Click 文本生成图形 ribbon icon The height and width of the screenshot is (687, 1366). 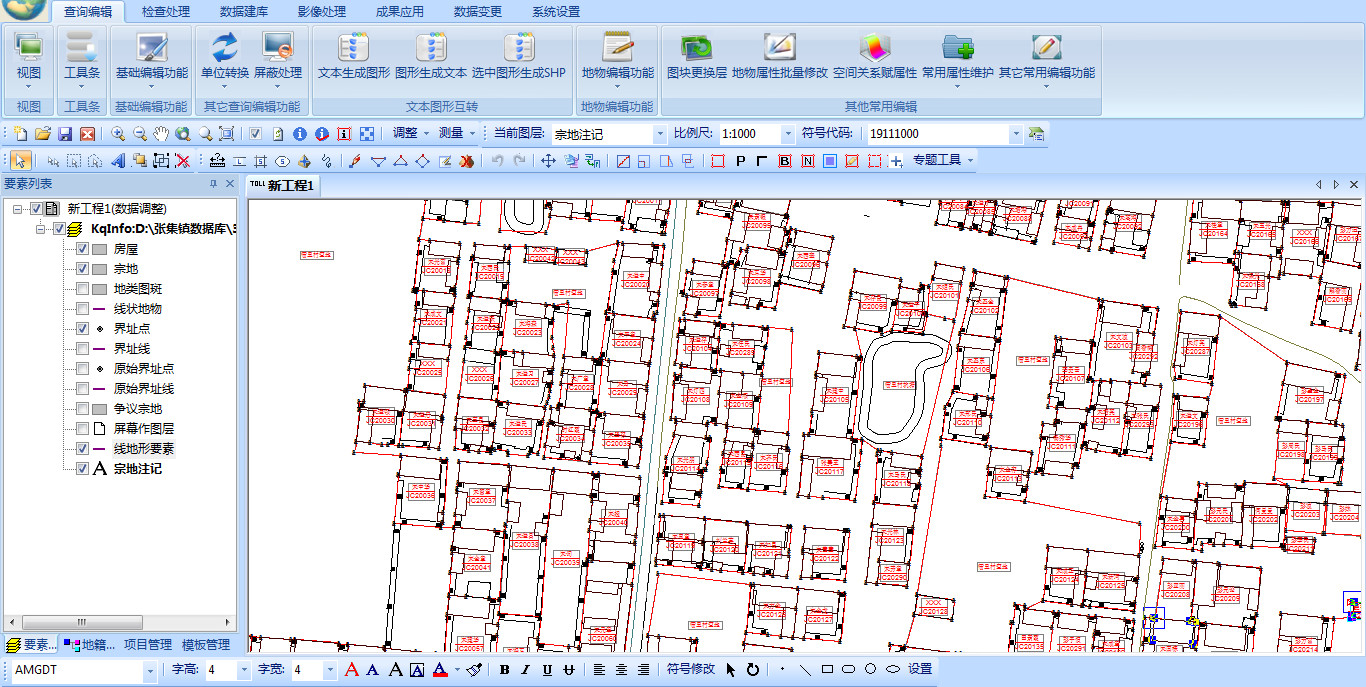(x=354, y=56)
